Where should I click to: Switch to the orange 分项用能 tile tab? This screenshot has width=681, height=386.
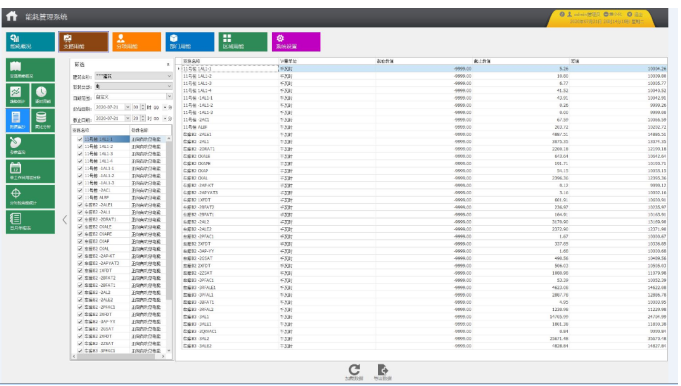[136, 42]
